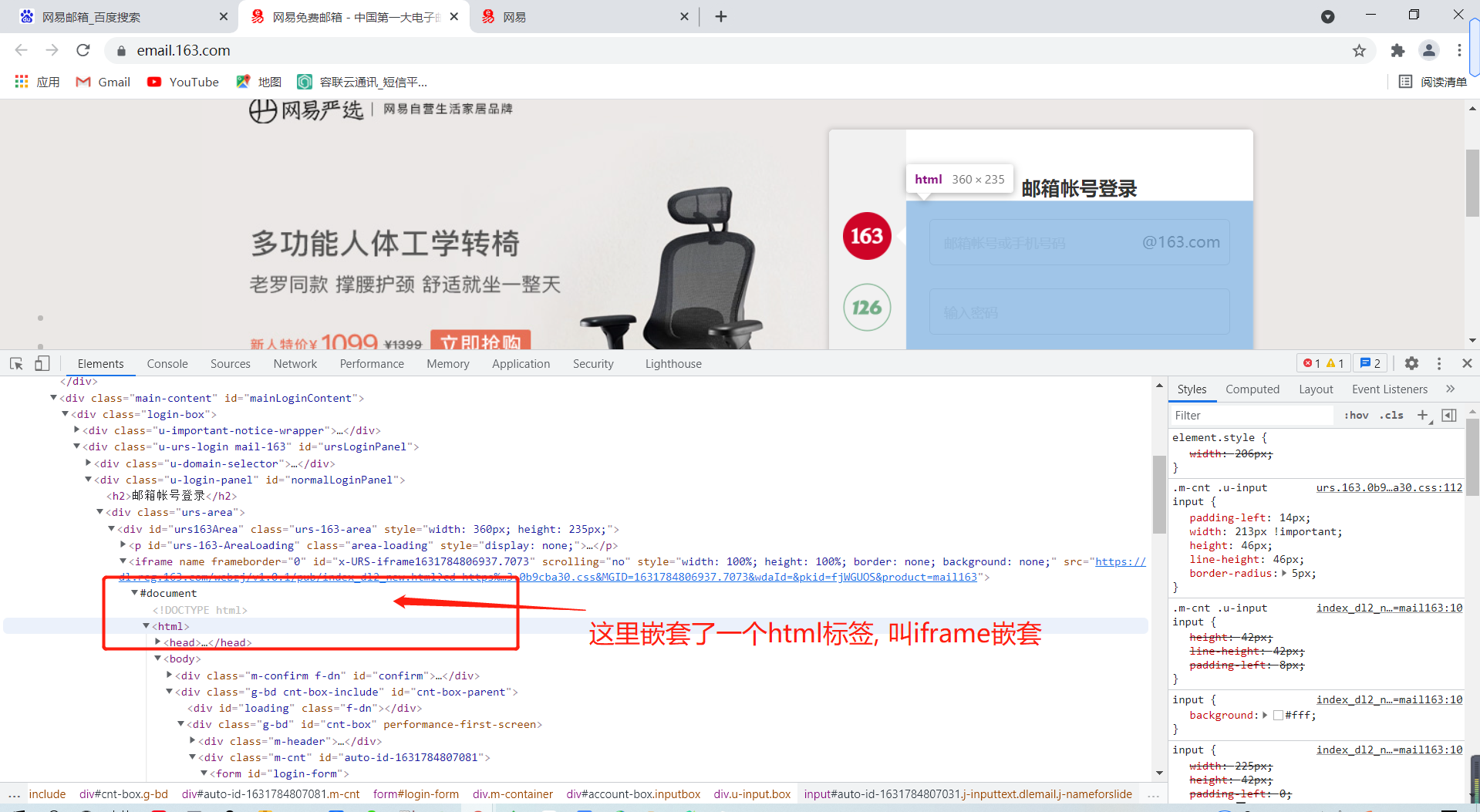This screenshot has width=1480, height=812.
Task: Expand the u-important-notice-wrapper div
Action: [76, 430]
